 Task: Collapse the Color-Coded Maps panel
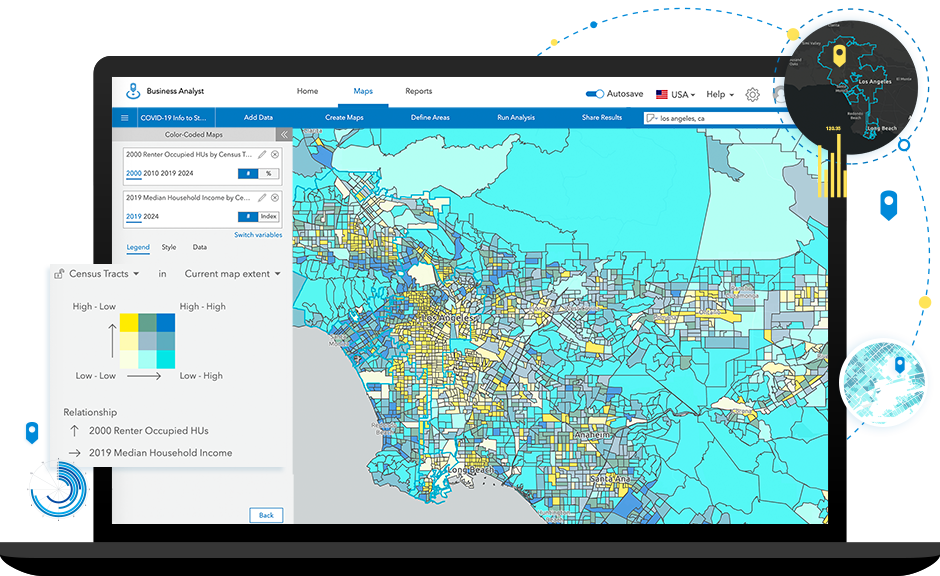(x=284, y=134)
